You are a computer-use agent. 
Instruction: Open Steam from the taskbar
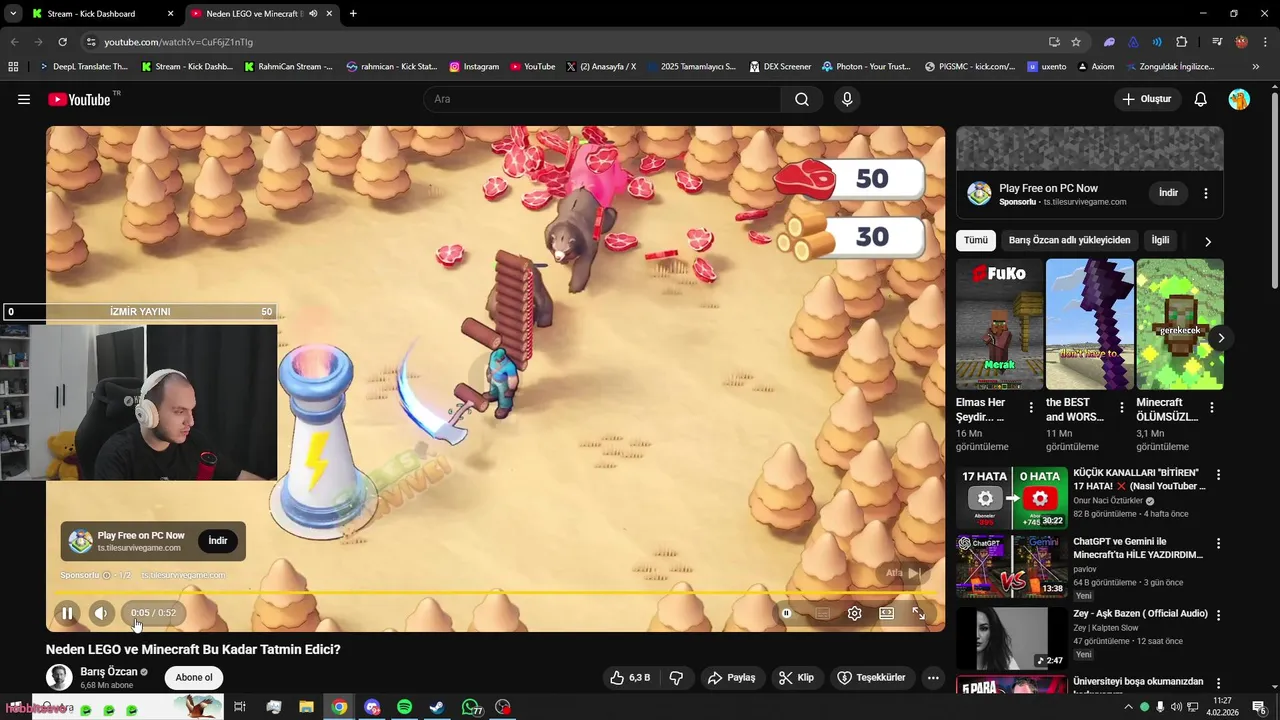click(x=437, y=707)
